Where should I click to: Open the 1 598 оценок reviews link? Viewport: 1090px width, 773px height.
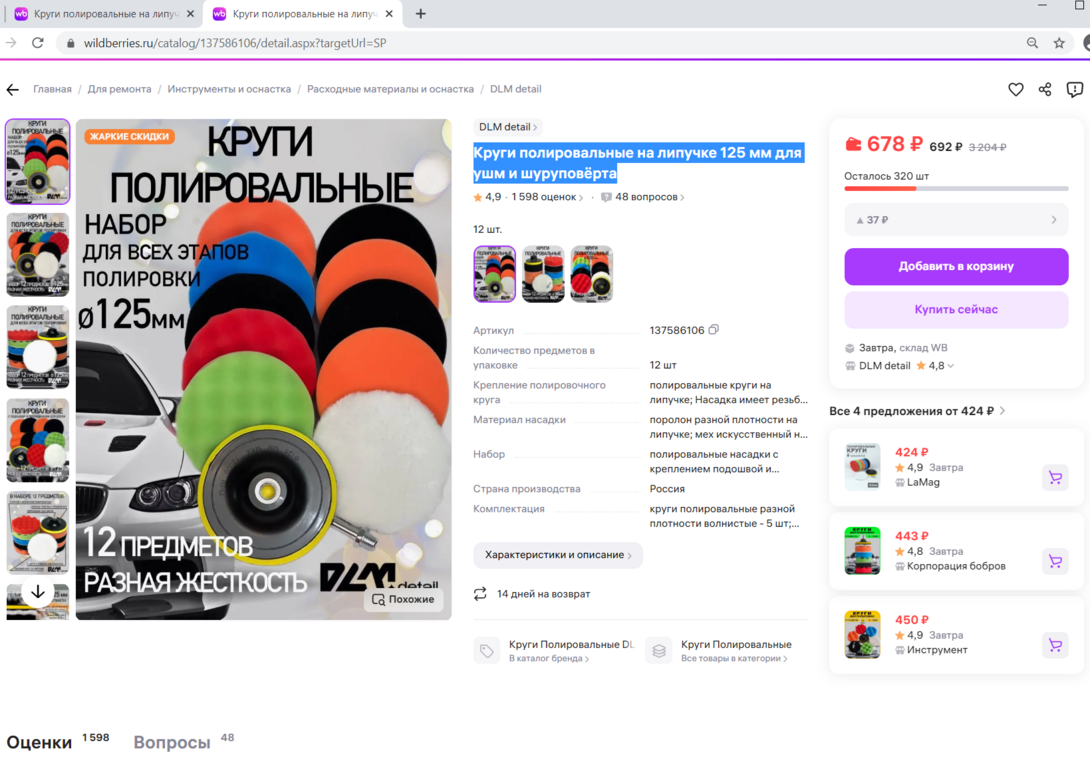pos(547,197)
